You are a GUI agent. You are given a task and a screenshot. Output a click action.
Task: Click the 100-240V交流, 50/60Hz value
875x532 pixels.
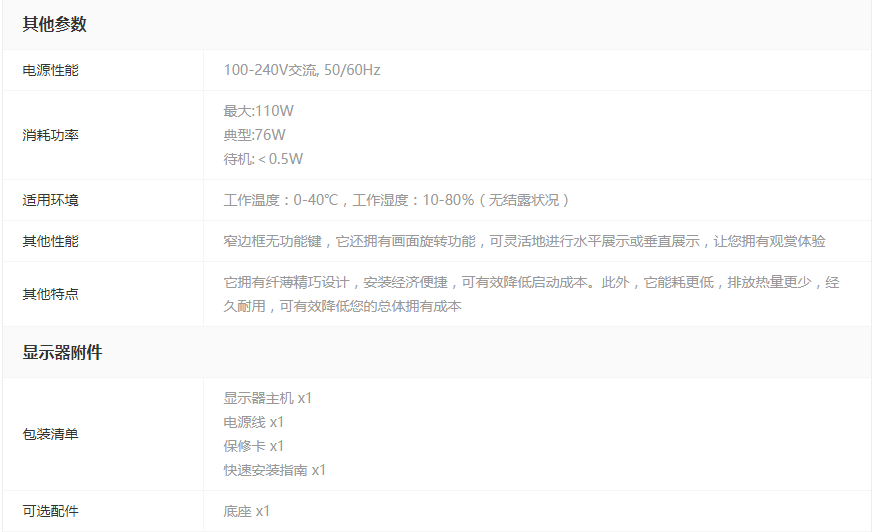[302, 70]
